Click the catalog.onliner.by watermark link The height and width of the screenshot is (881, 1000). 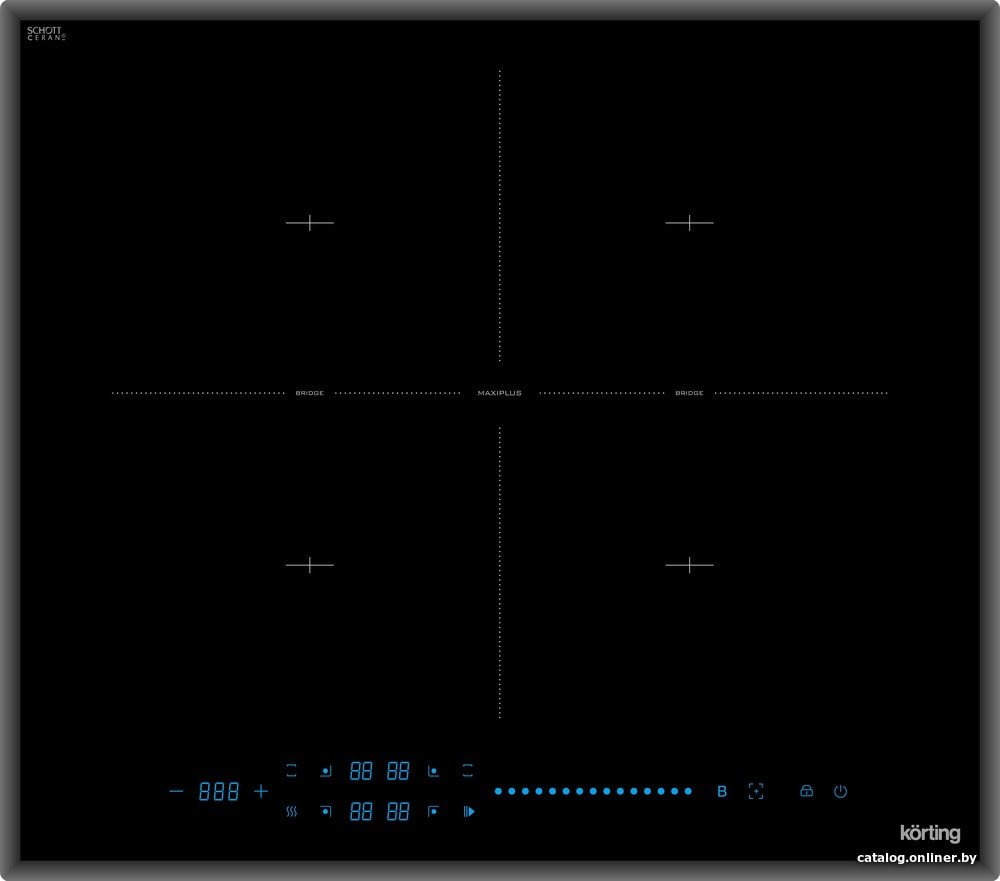pos(916,857)
